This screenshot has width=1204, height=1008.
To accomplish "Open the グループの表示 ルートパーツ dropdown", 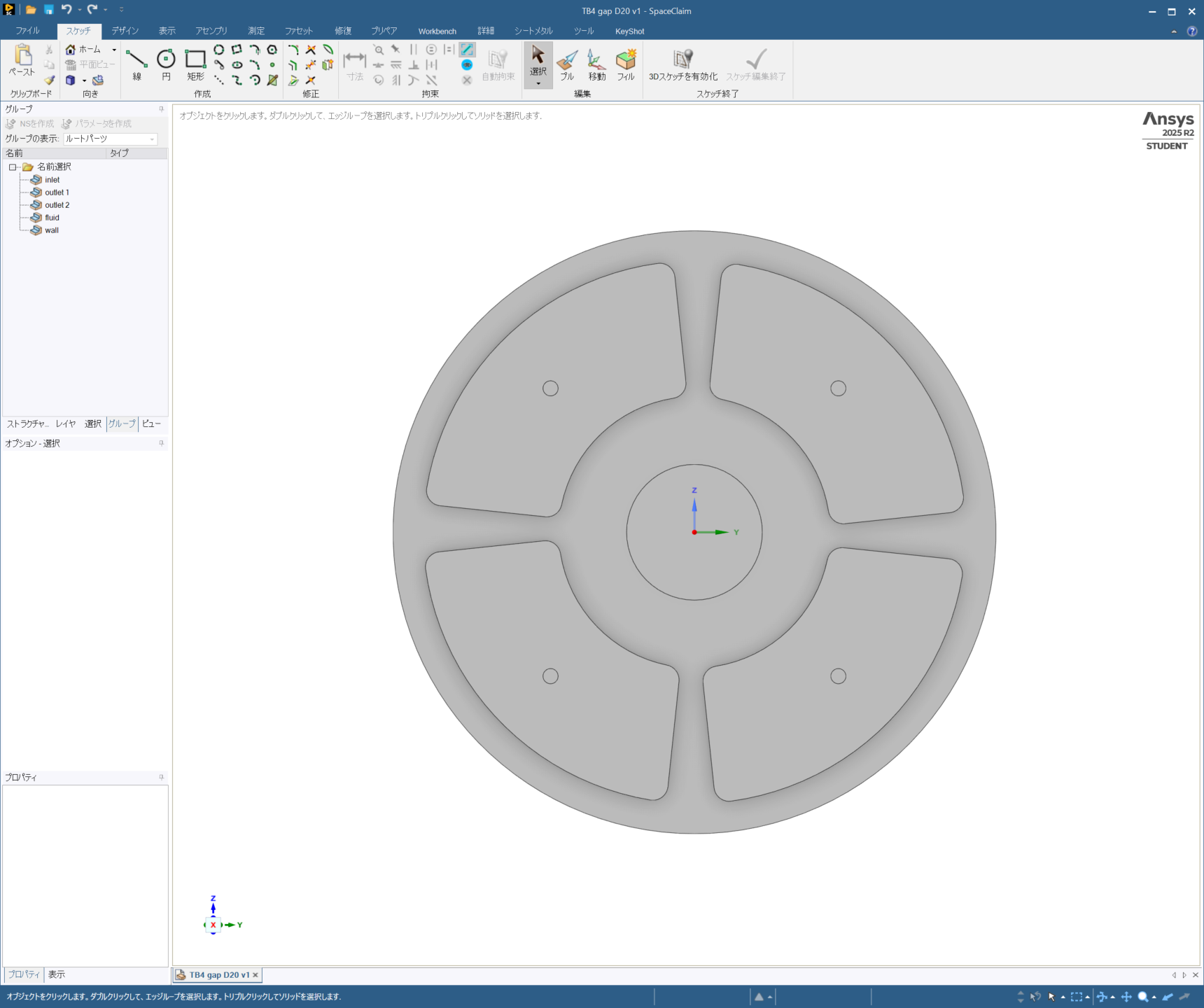I will (152, 139).
